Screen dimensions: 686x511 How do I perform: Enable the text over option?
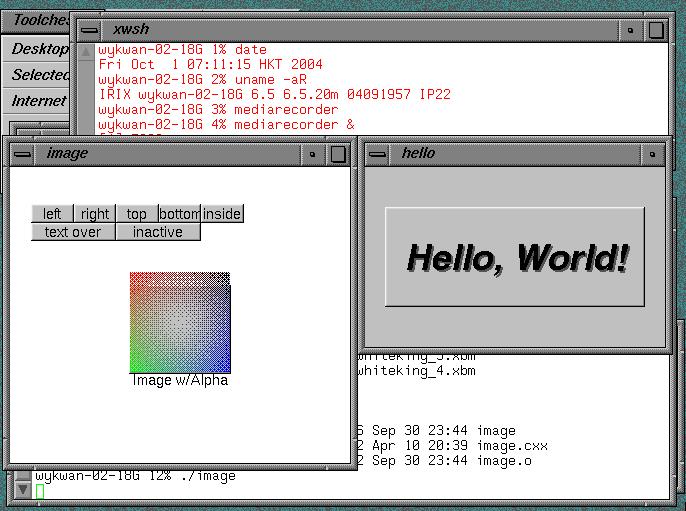pyautogui.click(x=73, y=232)
